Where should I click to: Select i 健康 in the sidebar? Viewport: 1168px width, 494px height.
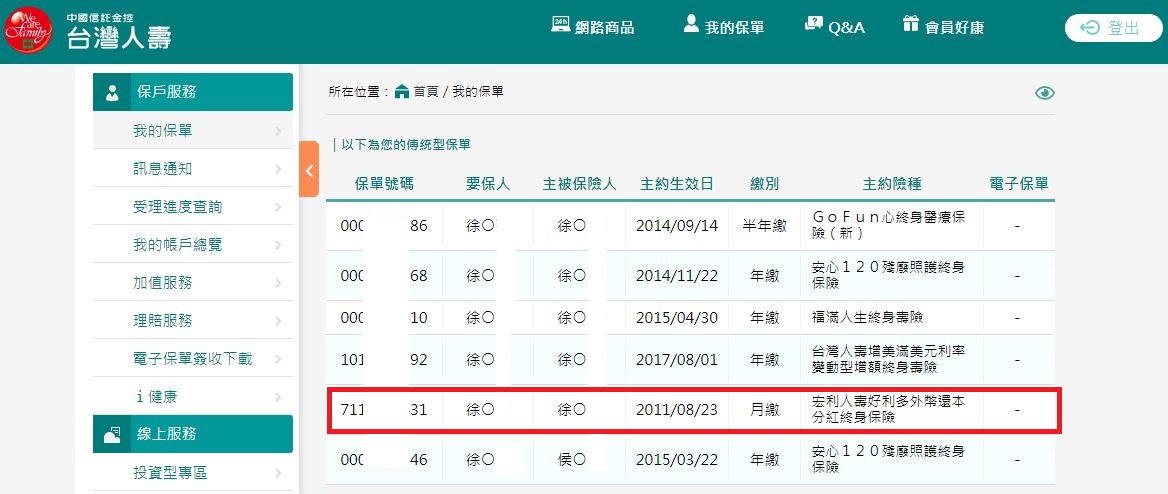point(193,396)
